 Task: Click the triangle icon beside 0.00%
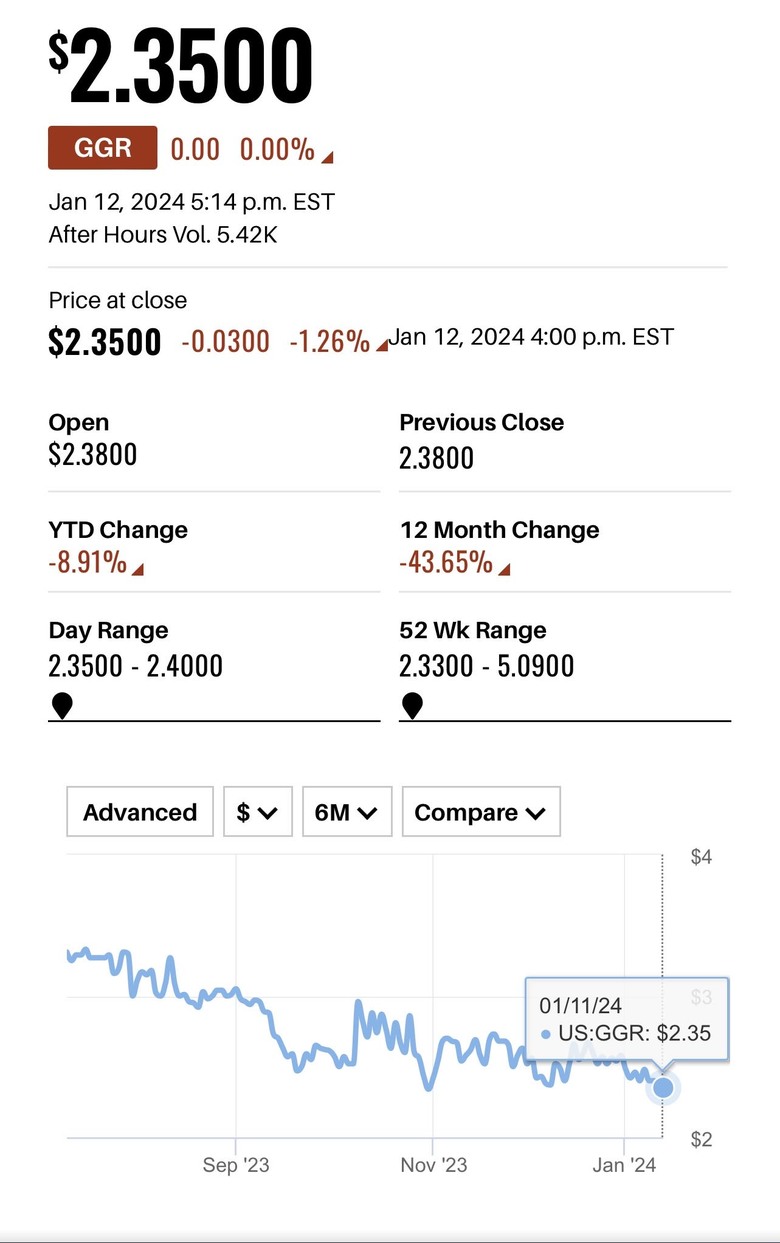point(326,156)
